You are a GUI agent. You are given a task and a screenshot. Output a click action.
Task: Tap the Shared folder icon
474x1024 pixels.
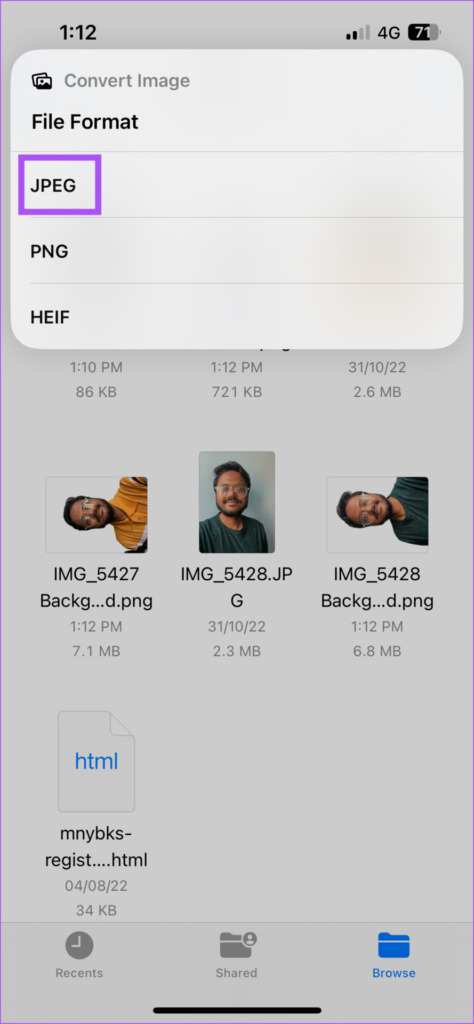click(238, 945)
